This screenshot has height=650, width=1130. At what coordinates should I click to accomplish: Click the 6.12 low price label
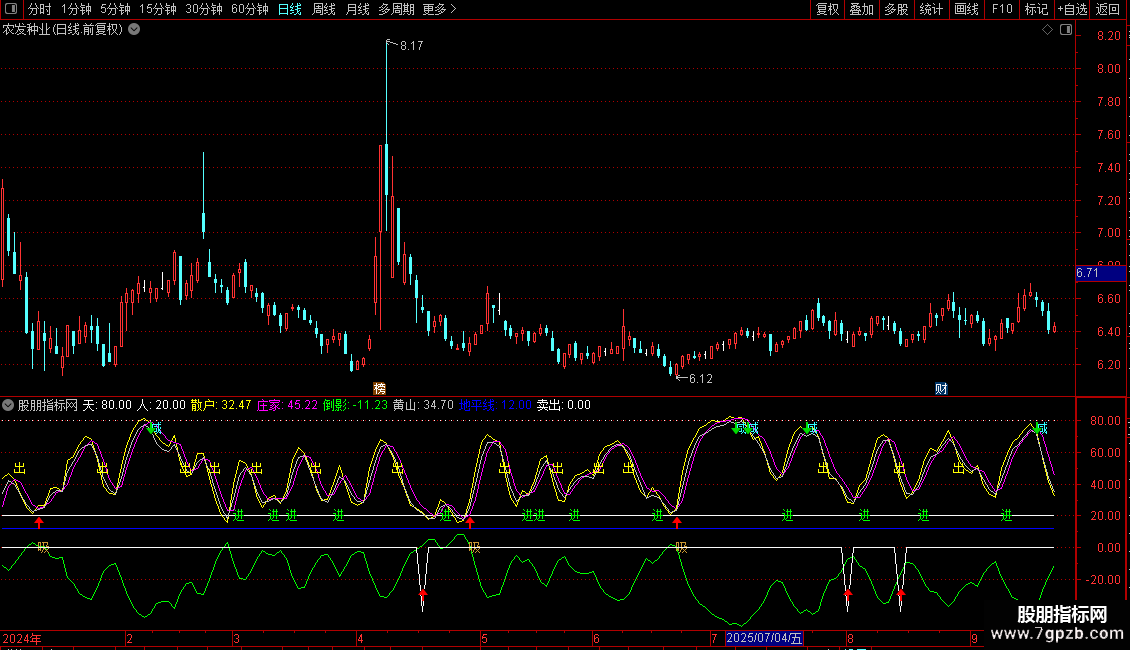(x=700, y=379)
